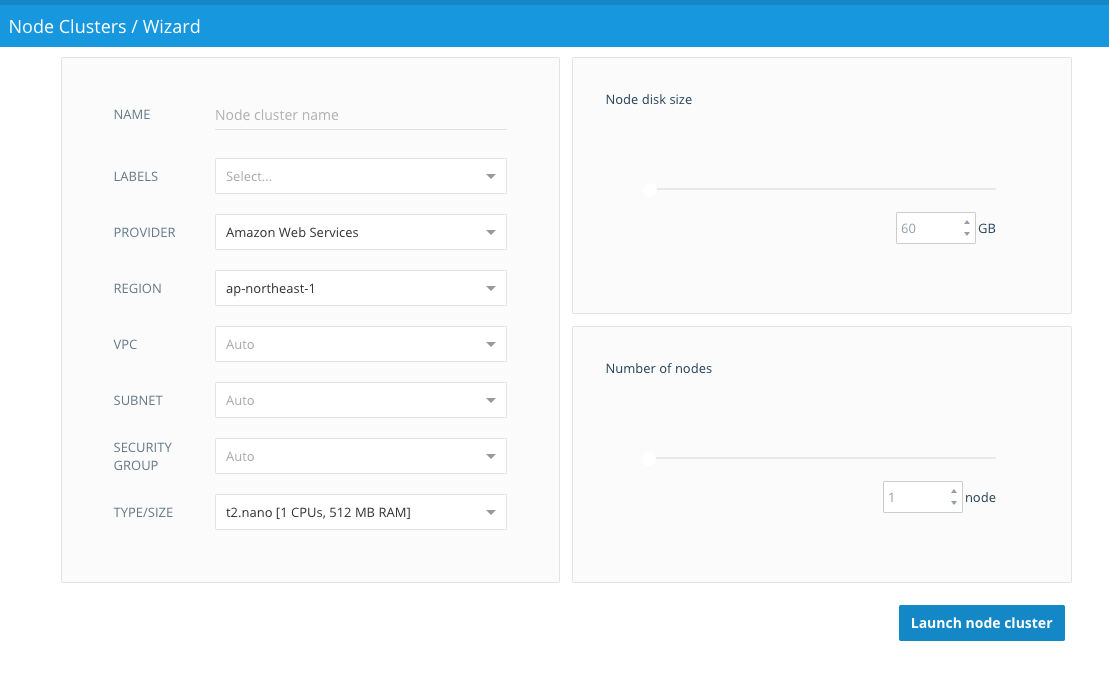Open the REGION dropdown showing ap-northeast-1
Viewport: 1109px width, 686px height.
(361, 288)
